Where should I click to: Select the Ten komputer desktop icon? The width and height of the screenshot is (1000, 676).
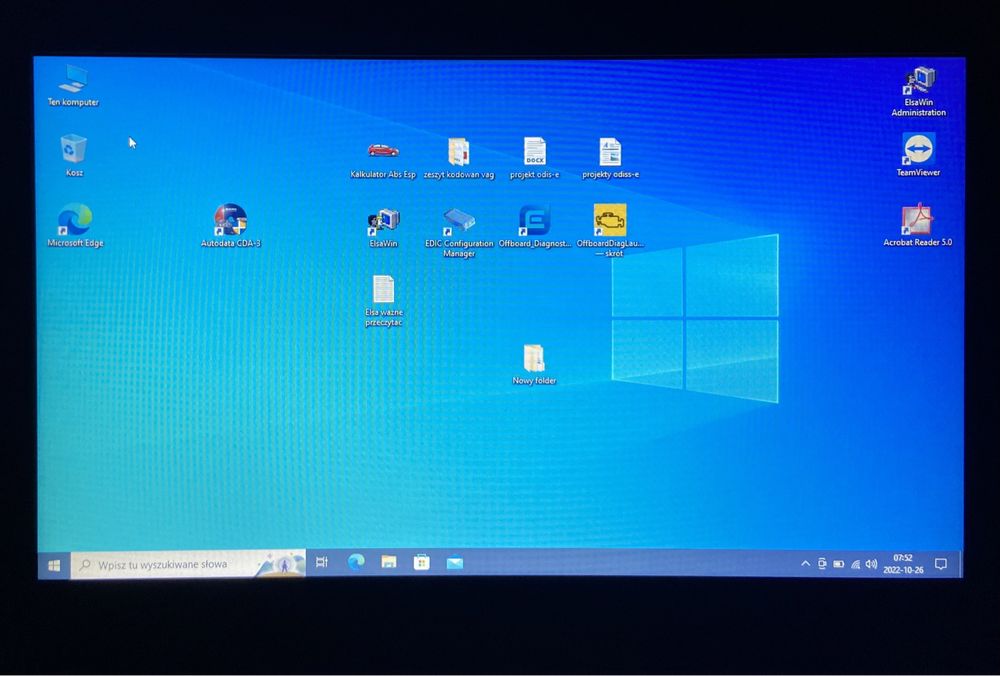click(x=73, y=85)
